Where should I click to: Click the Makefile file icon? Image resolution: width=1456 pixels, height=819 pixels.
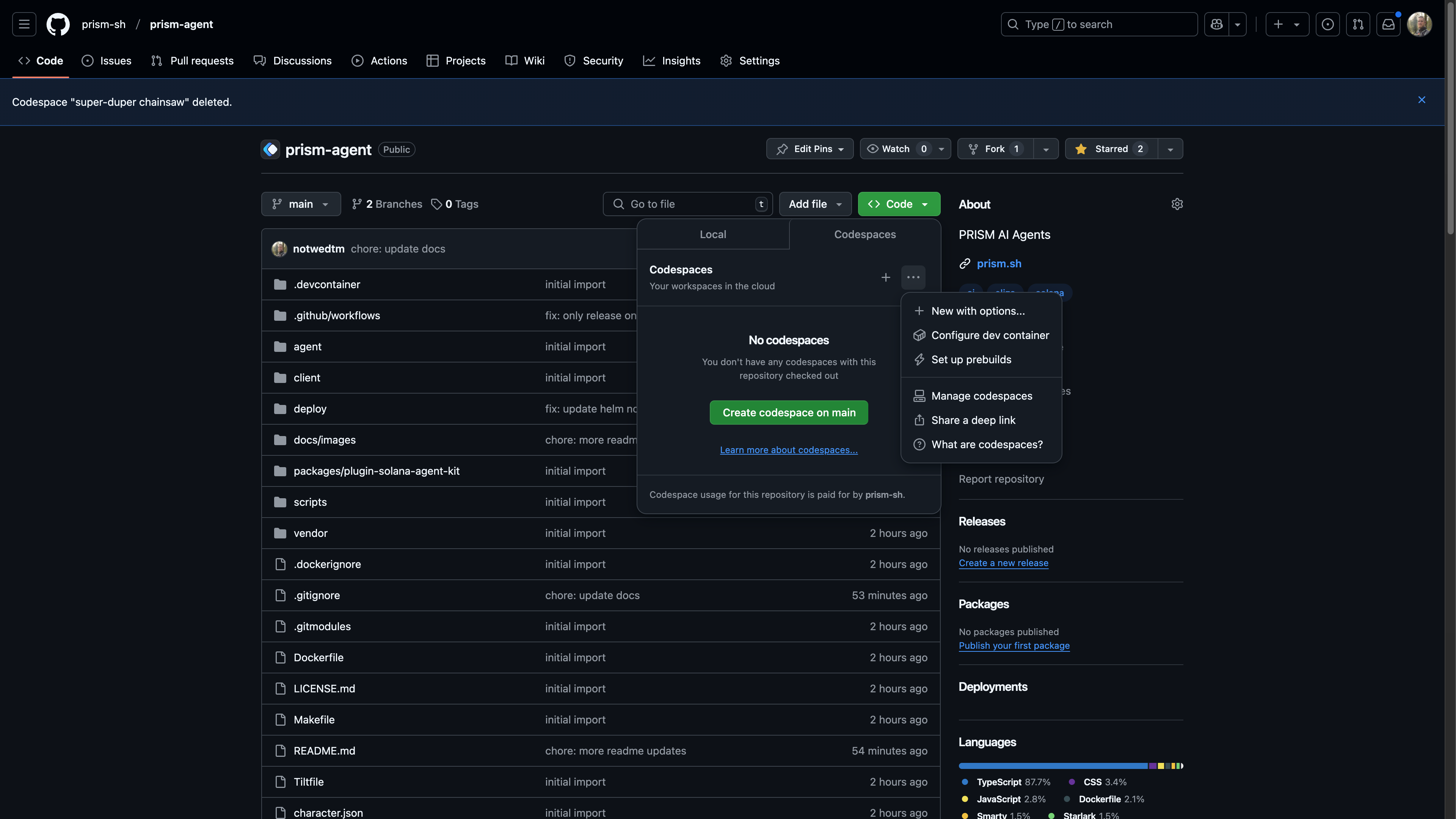(x=280, y=720)
